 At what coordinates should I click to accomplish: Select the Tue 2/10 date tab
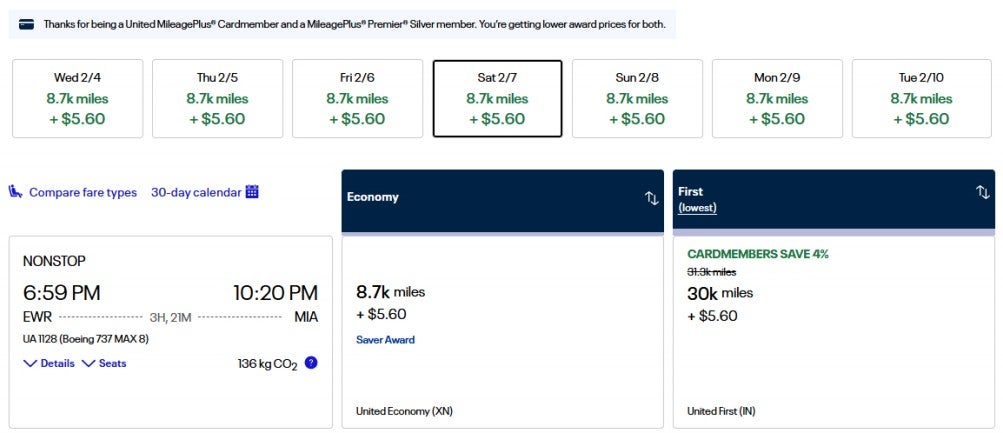pos(921,98)
